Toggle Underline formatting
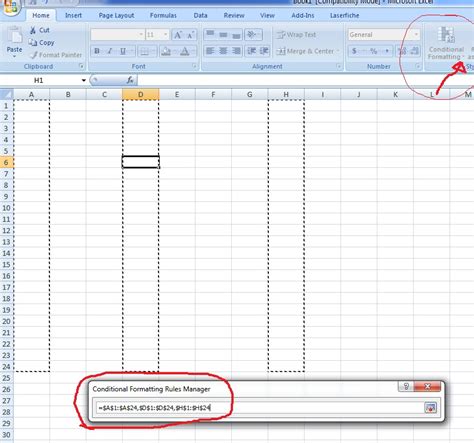This screenshot has width=474, height=443. 123,51
